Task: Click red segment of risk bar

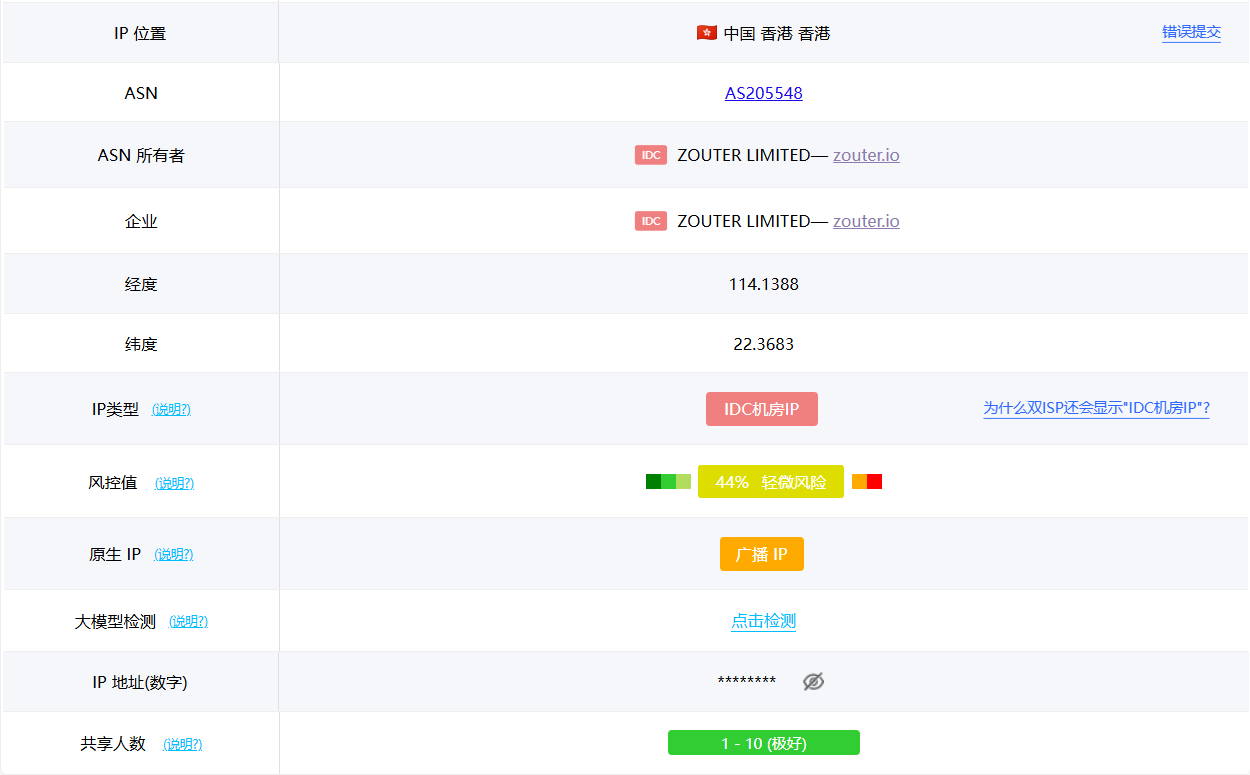Action: pos(874,482)
